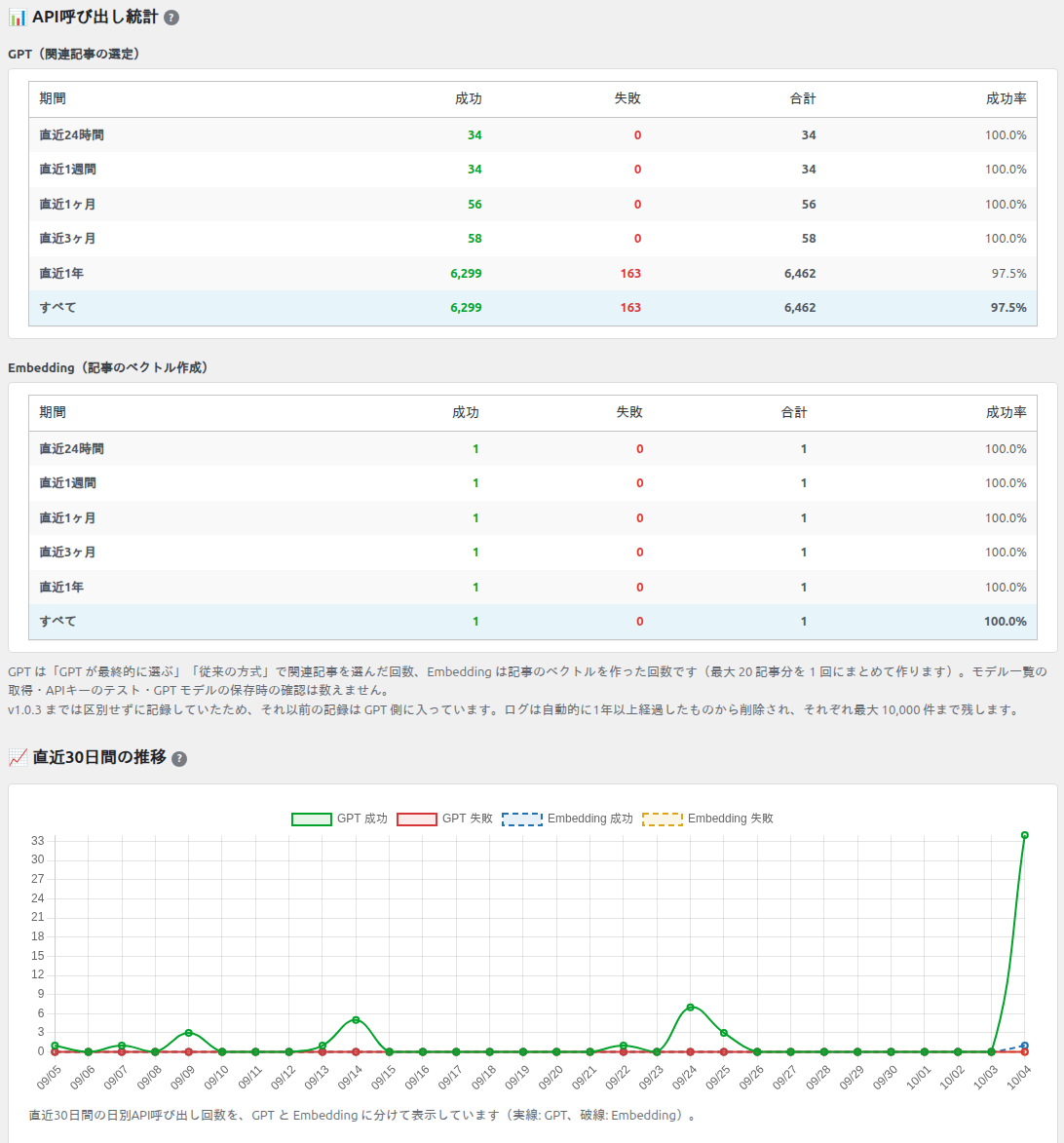
Task: Click 58 success value in GPT 直近3ヶ月 row
Action: coord(475,239)
